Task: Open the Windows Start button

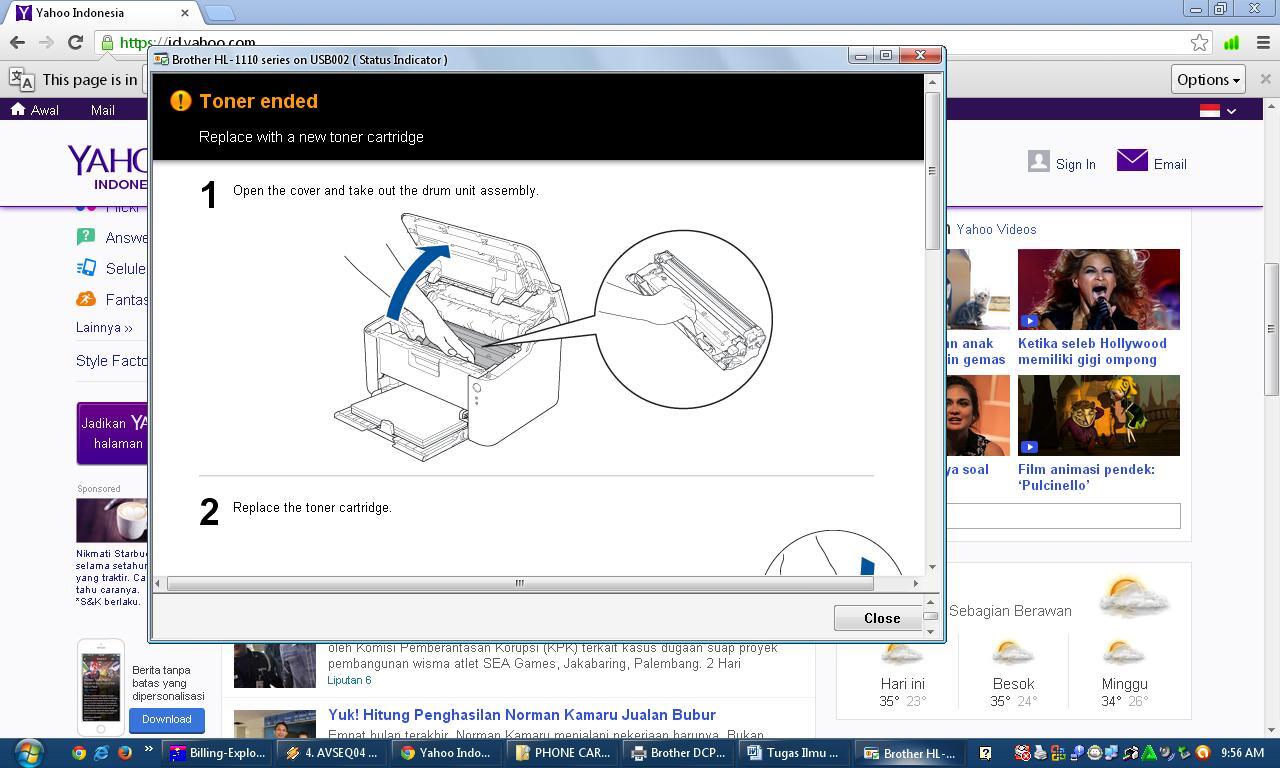Action: click(x=29, y=752)
